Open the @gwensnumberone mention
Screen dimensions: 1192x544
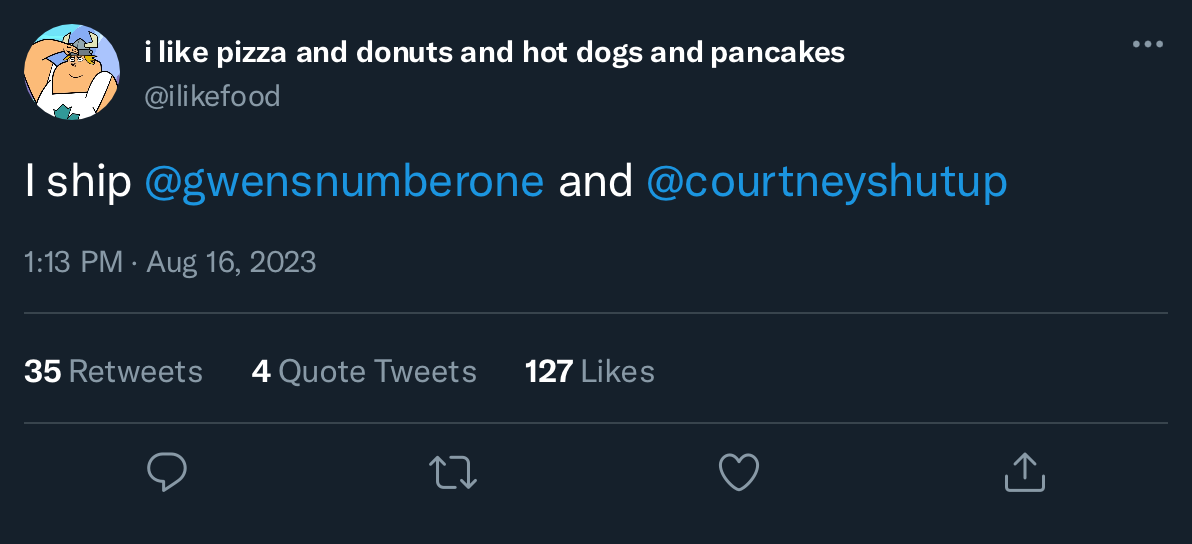coord(344,182)
